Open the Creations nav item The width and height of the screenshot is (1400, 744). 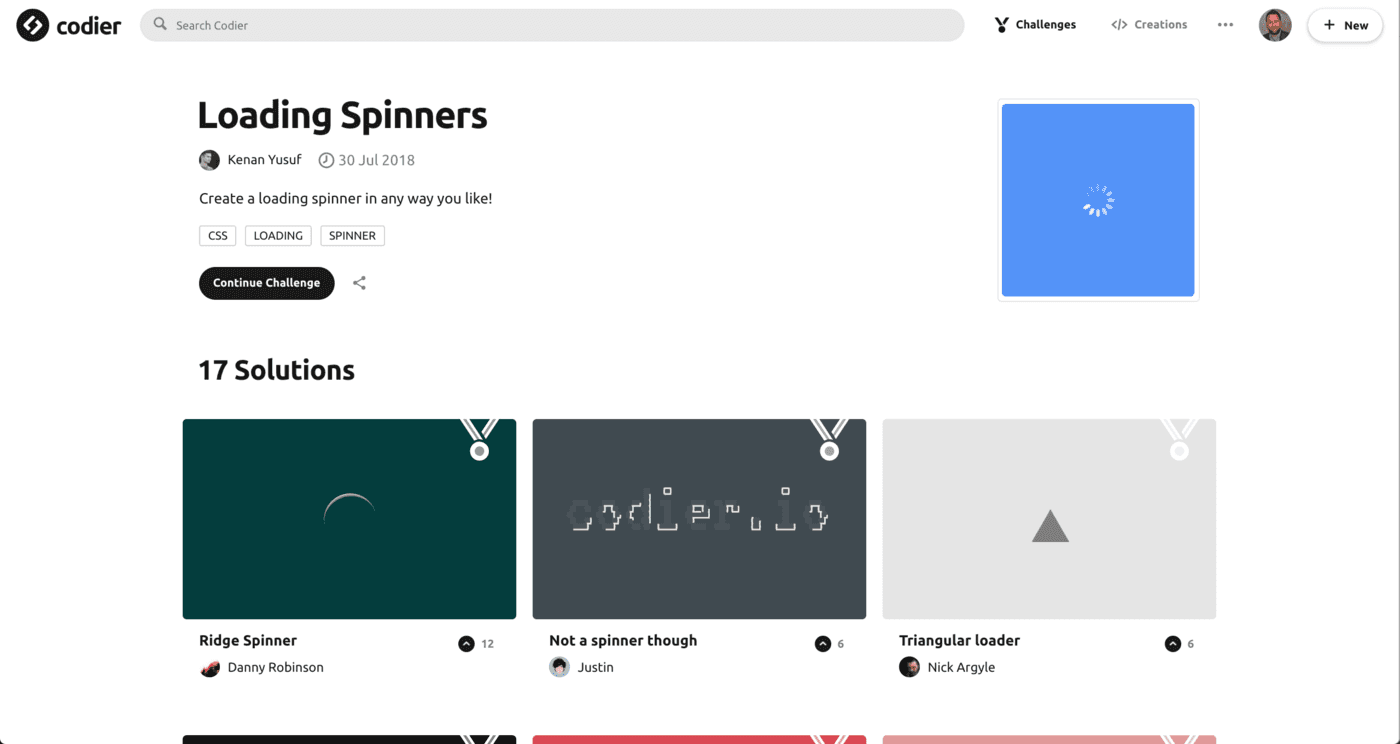point(1149,25)
